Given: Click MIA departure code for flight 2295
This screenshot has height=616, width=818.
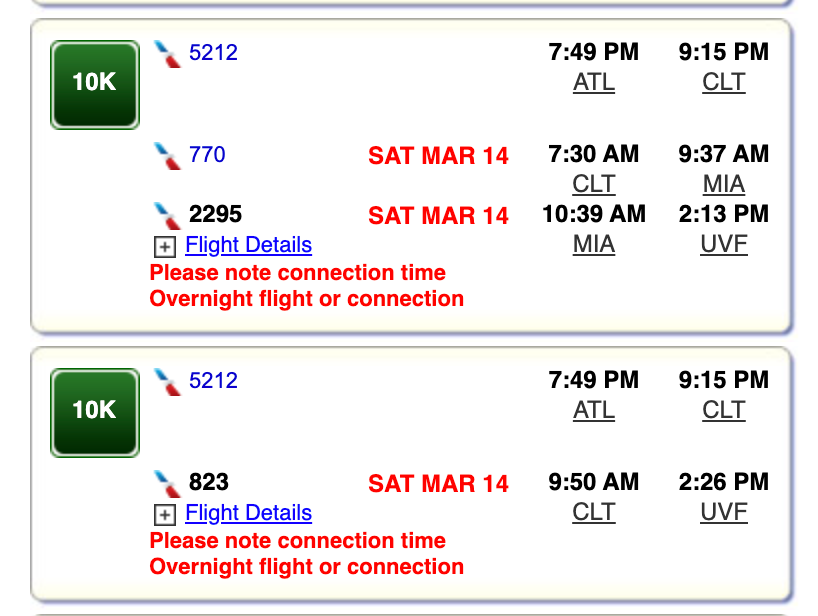Looking at the screenshot, I should click(593, 244).
